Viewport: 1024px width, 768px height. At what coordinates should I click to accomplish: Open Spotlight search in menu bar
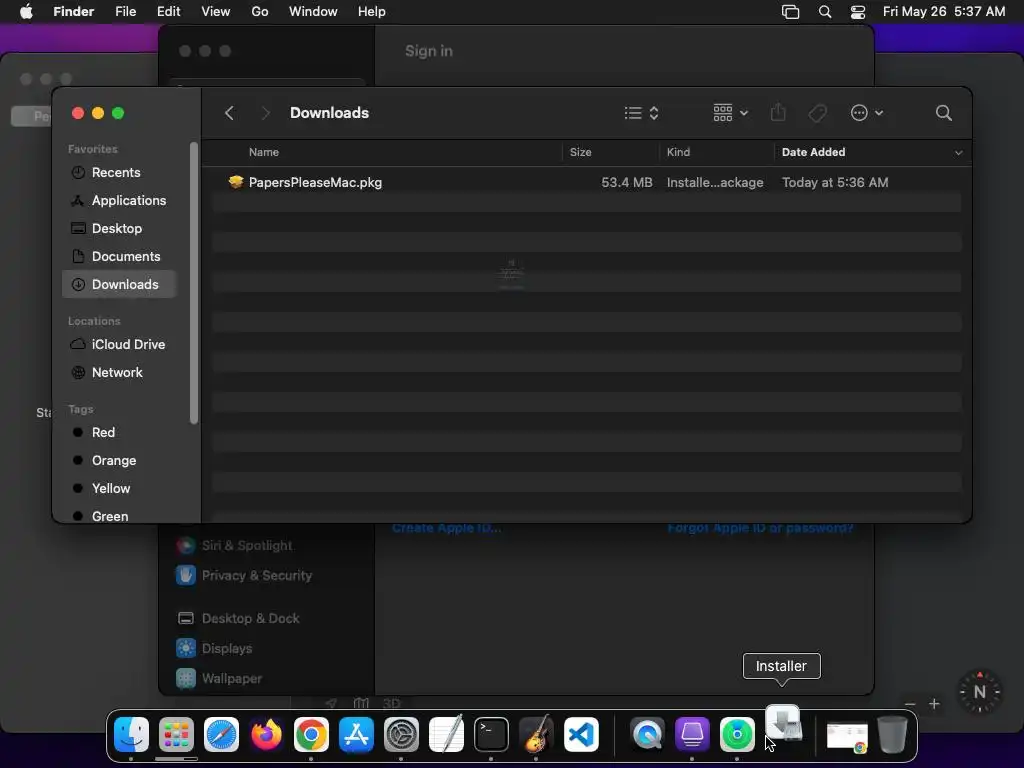tap(825, 12)
